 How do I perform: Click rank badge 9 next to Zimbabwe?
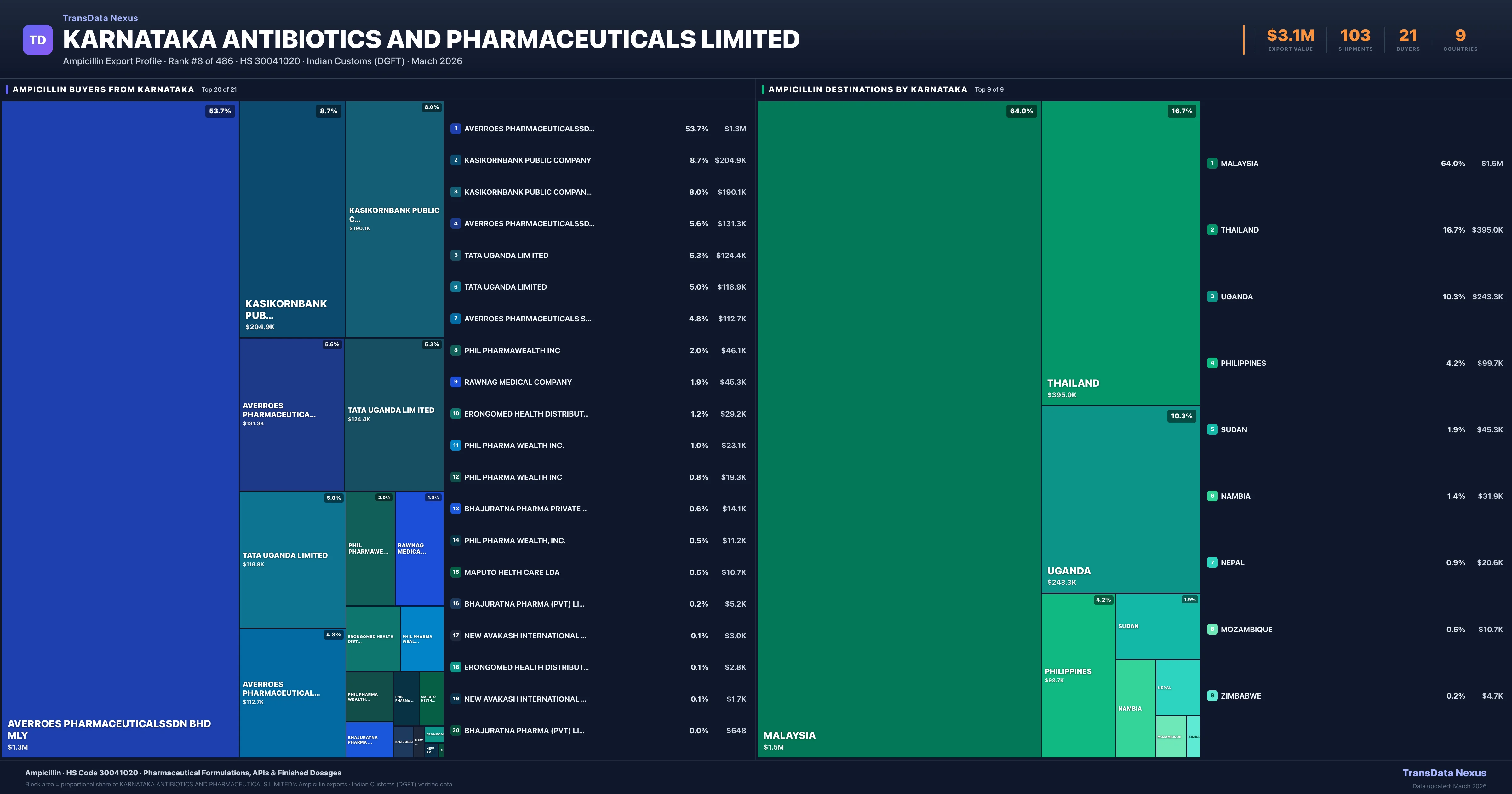pos(1212,695)
